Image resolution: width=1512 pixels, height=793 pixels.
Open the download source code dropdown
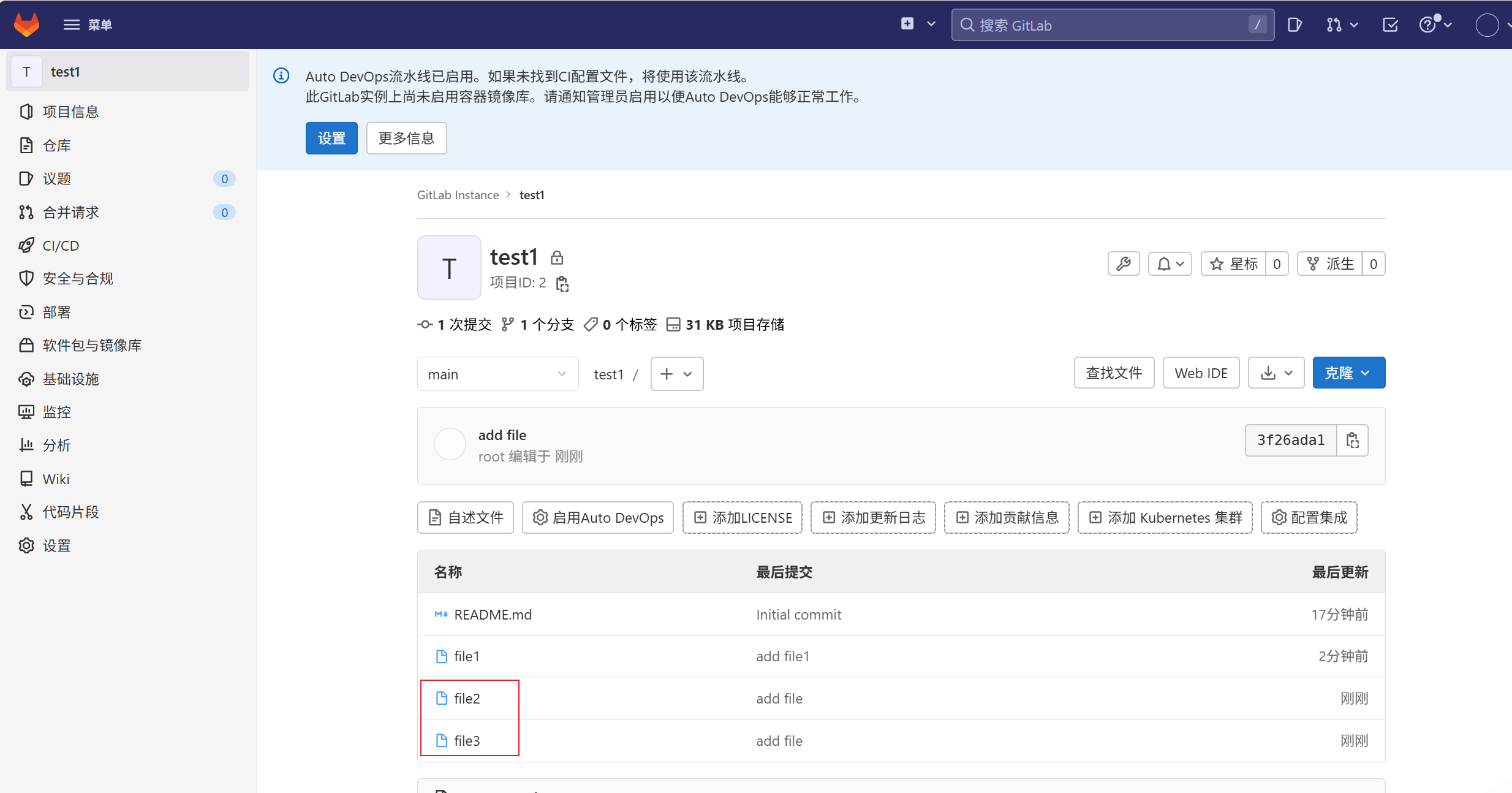pos(1276,373)
